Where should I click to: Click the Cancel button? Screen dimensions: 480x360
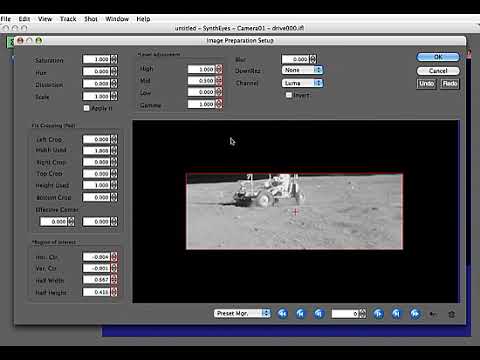(438, 71)
